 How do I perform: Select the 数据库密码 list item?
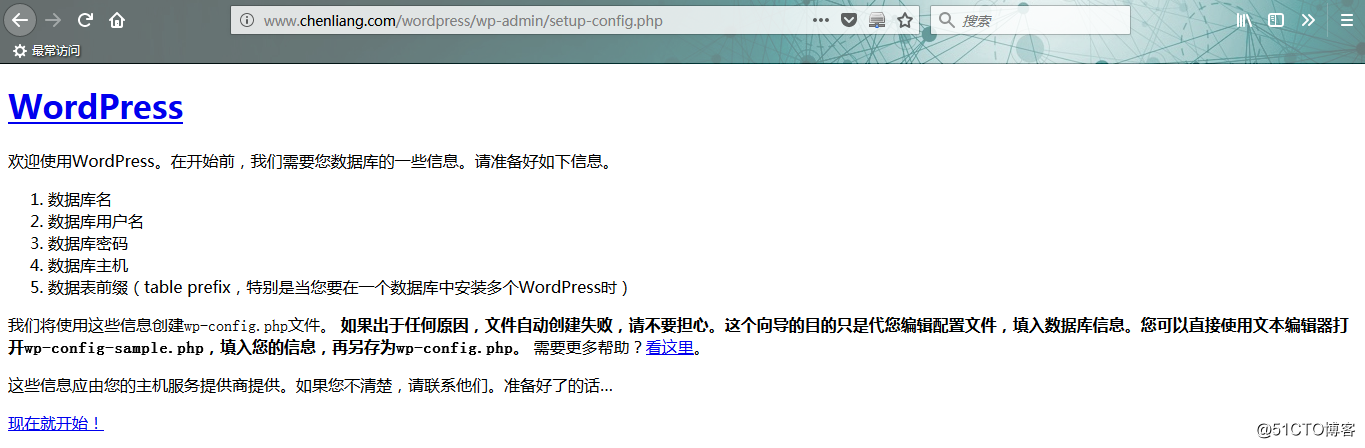88,244
